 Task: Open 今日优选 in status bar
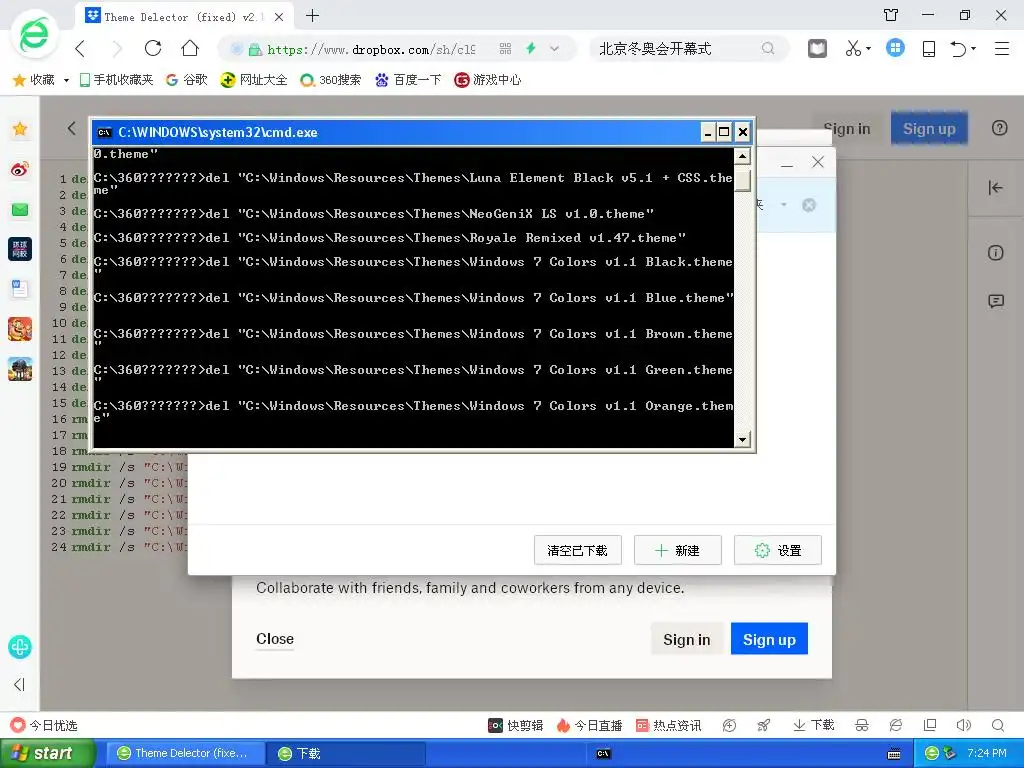[43, 726]
